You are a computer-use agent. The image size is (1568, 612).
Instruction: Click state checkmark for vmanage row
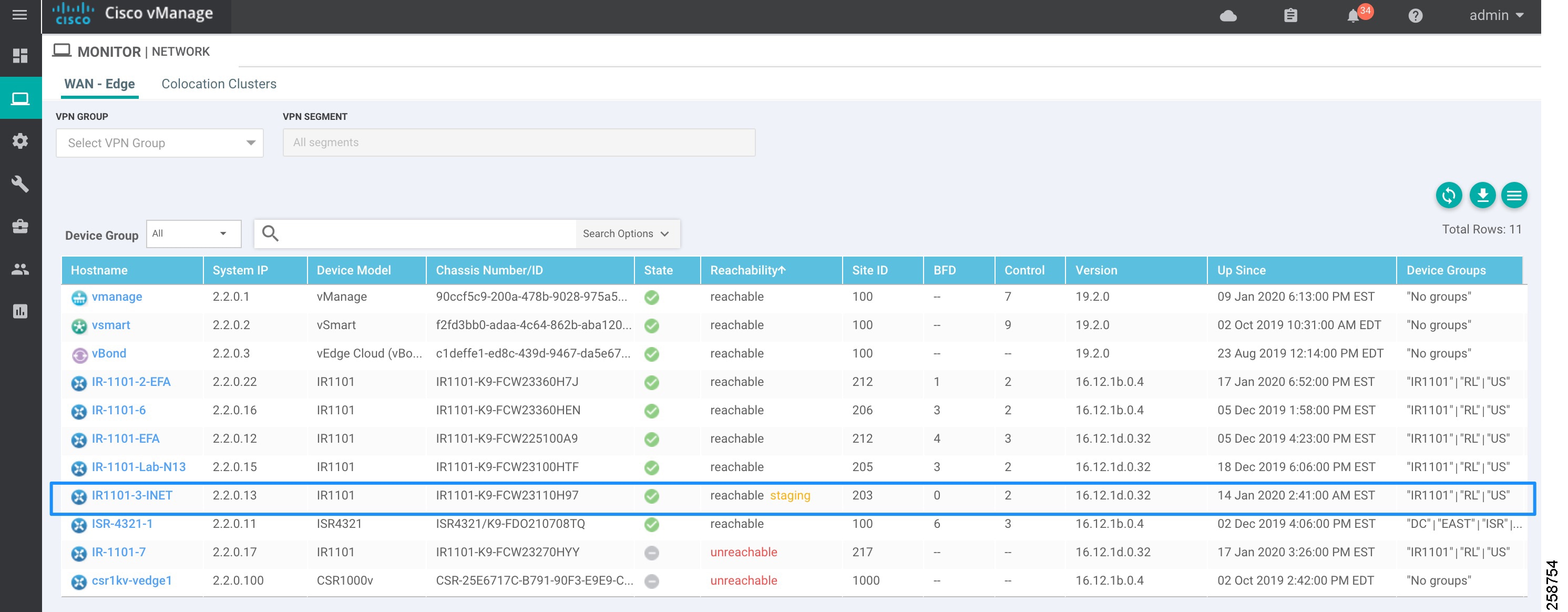[x=651, y=297]
